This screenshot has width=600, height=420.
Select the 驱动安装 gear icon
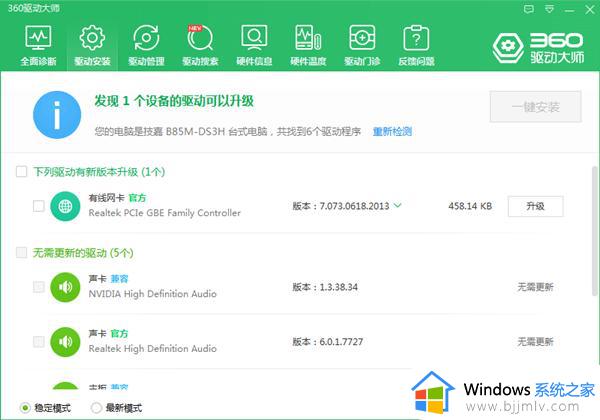coord(92,37)
